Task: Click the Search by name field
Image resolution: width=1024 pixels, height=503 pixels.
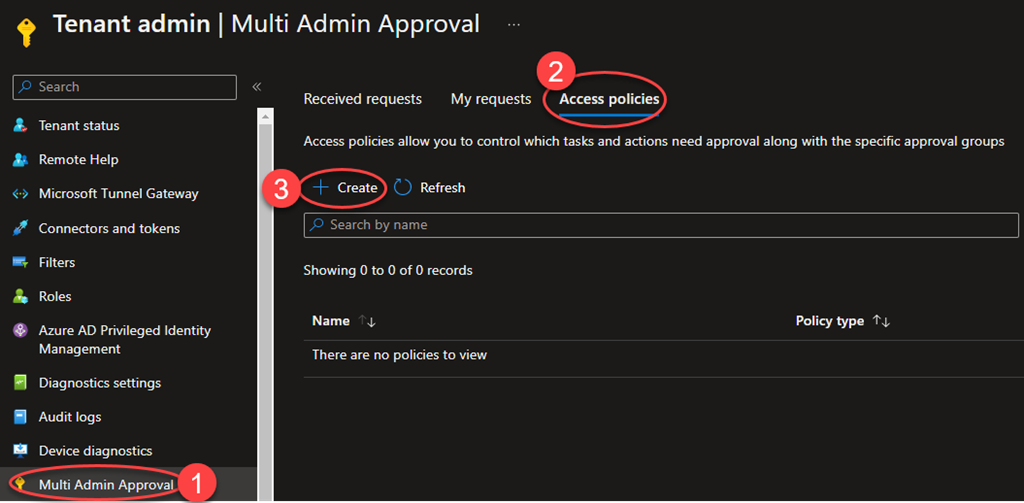Action: point(660,225)
